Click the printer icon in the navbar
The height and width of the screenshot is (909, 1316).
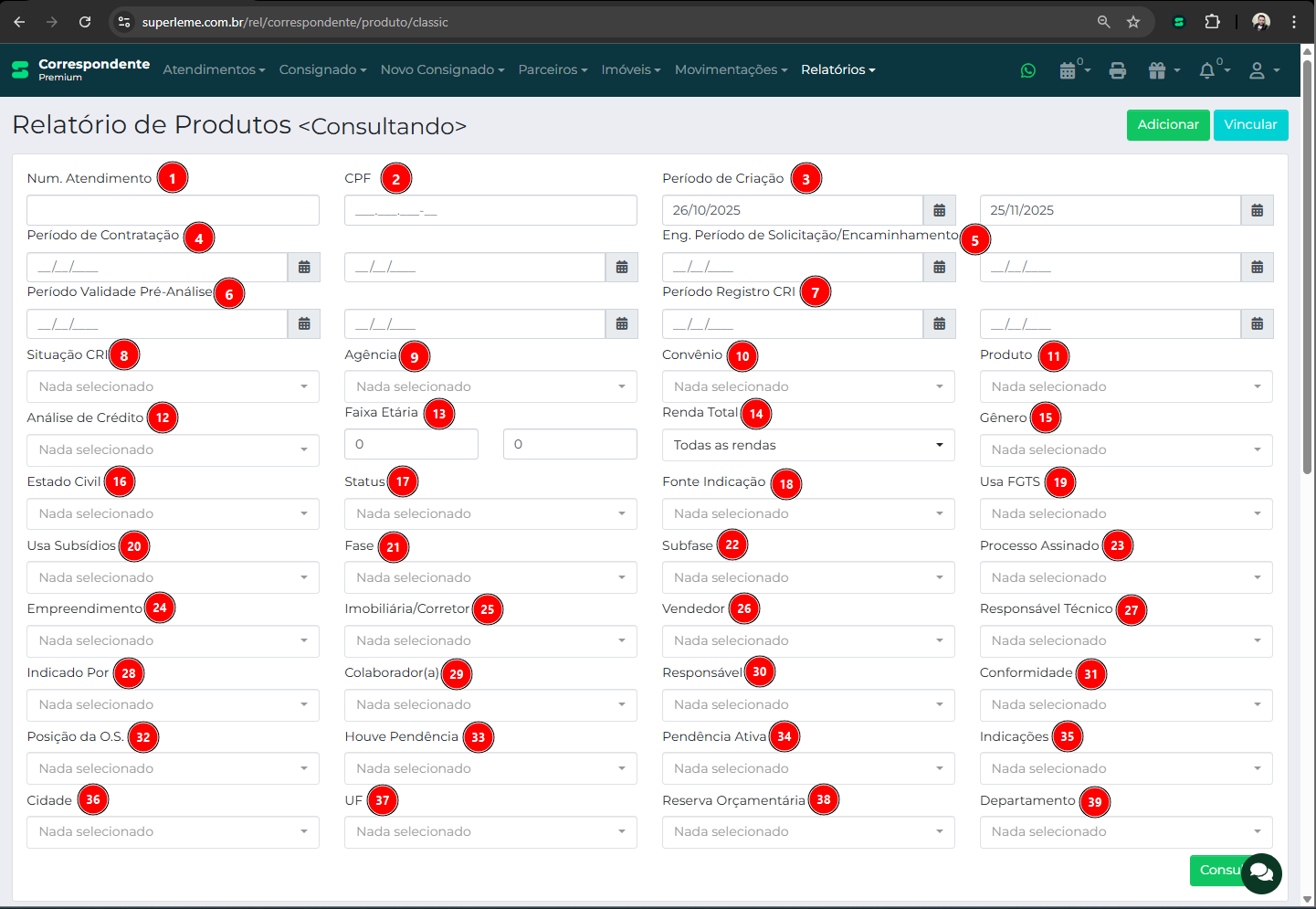coord(1117,70)
